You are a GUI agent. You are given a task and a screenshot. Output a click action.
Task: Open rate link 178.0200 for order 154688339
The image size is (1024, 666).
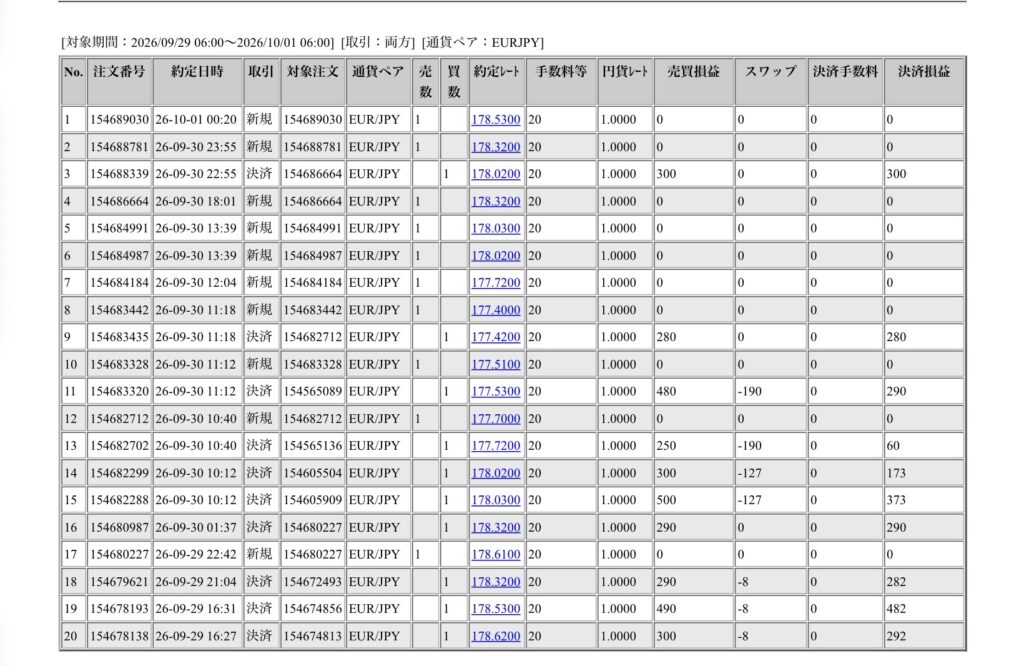tap(496, 174)
